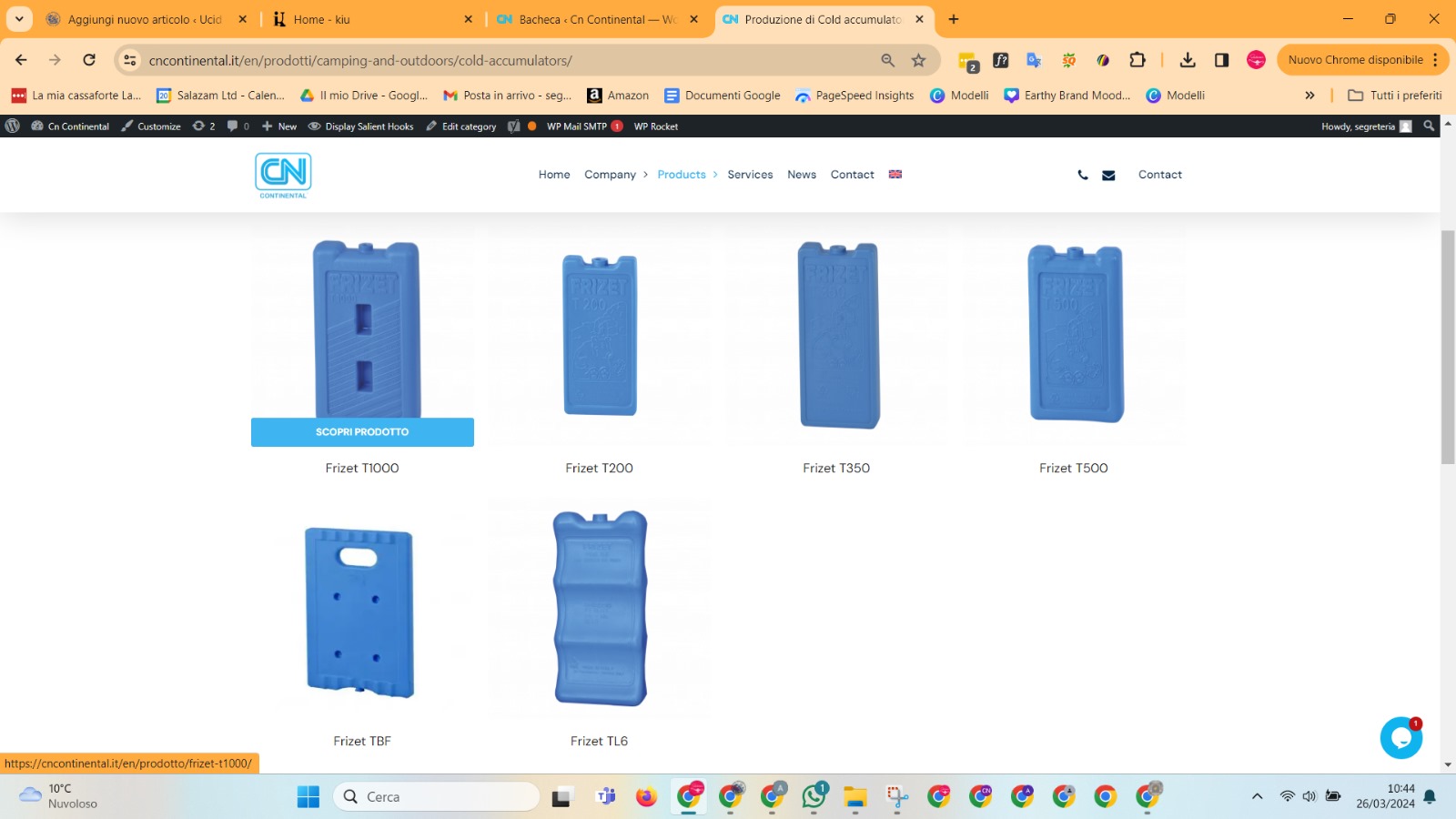Image resolution: width=1456 pixels, height=819 pixels.
Task: Open Task View on the taskbar
Action: (561, 797)
